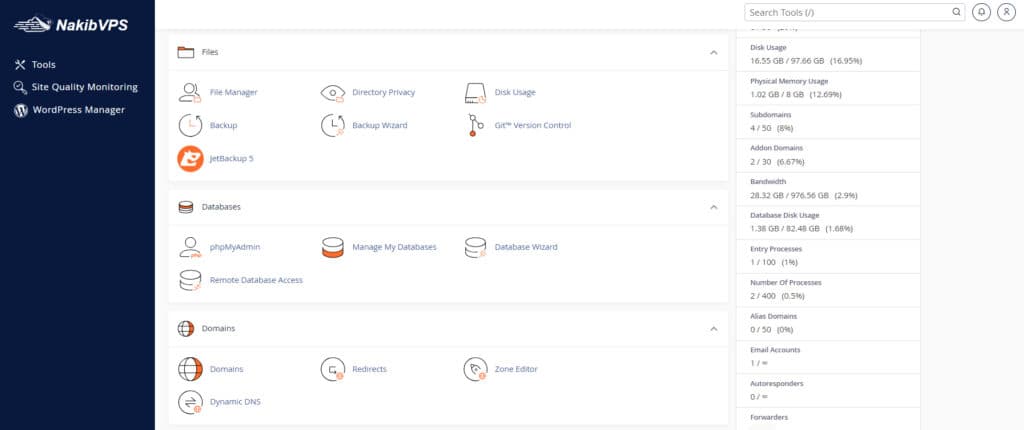Click the Dynamic DNS icon
This screenshot has height=430, width=1024.
pos(190,403)
